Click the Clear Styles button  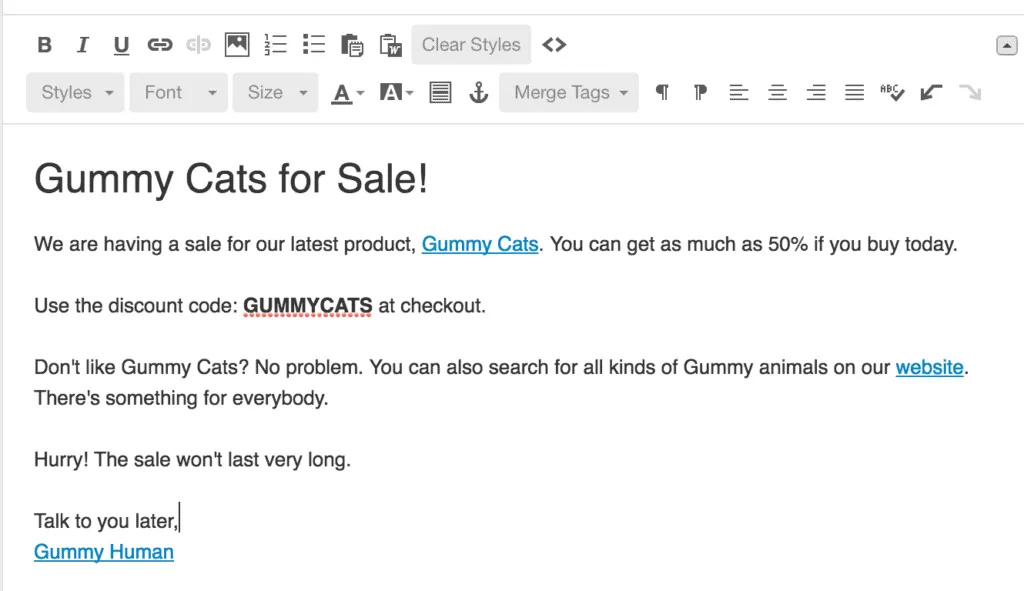pos(470,44)
